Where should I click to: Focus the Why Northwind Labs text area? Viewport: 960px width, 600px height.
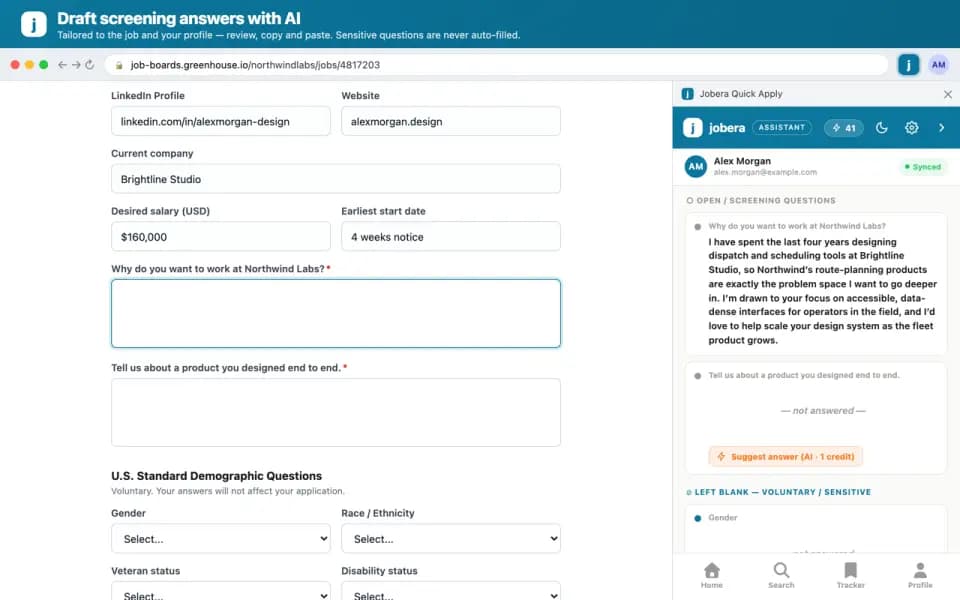point(336,313)
